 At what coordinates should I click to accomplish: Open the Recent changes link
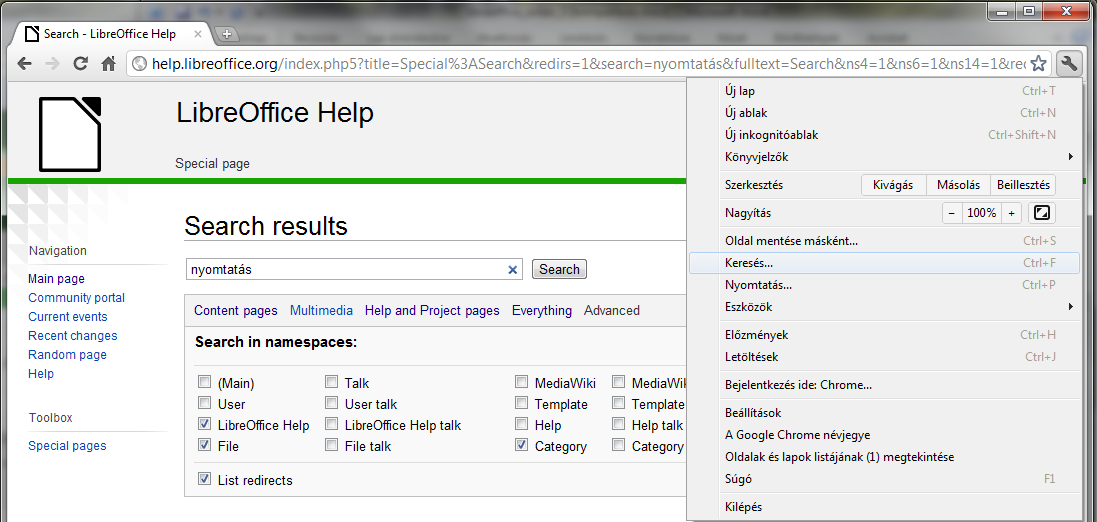tap(73, 335)
